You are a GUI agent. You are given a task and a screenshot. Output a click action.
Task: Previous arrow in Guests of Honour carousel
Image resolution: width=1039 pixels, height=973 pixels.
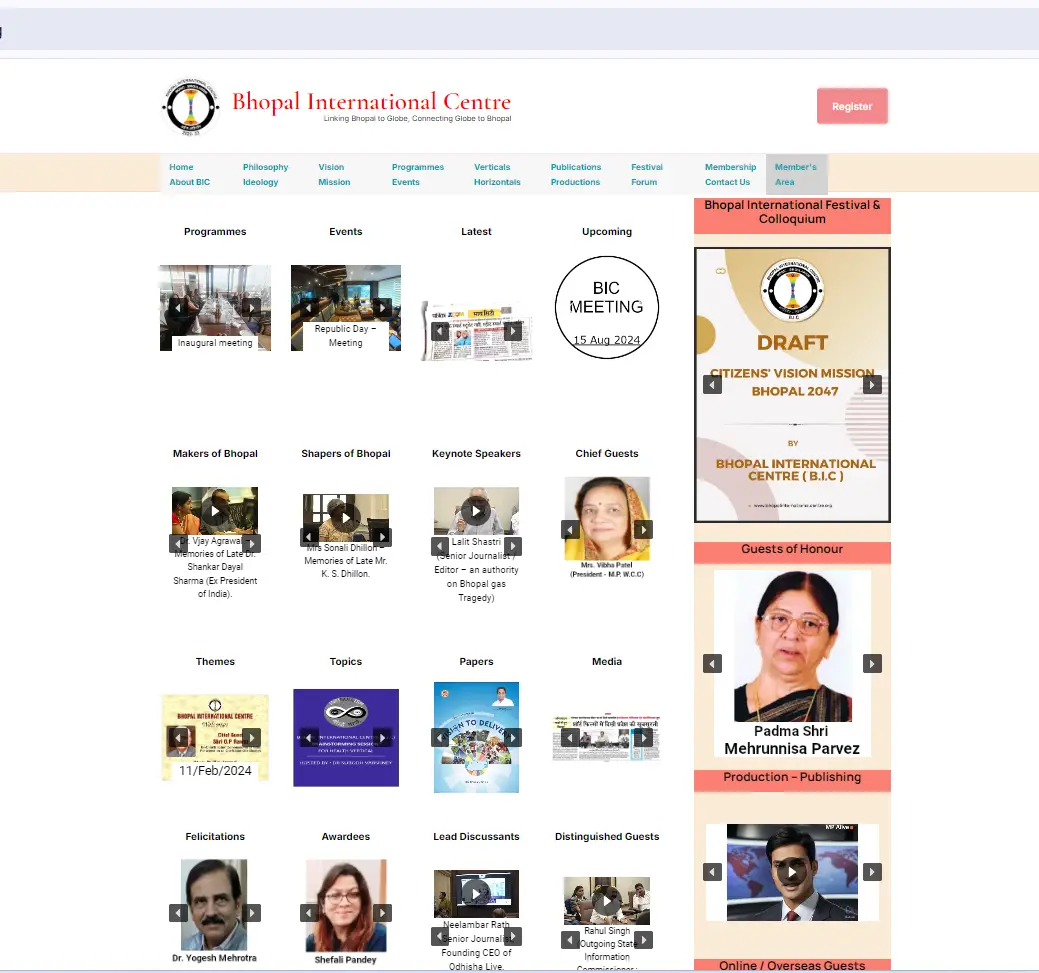click(x=712, y=663)
